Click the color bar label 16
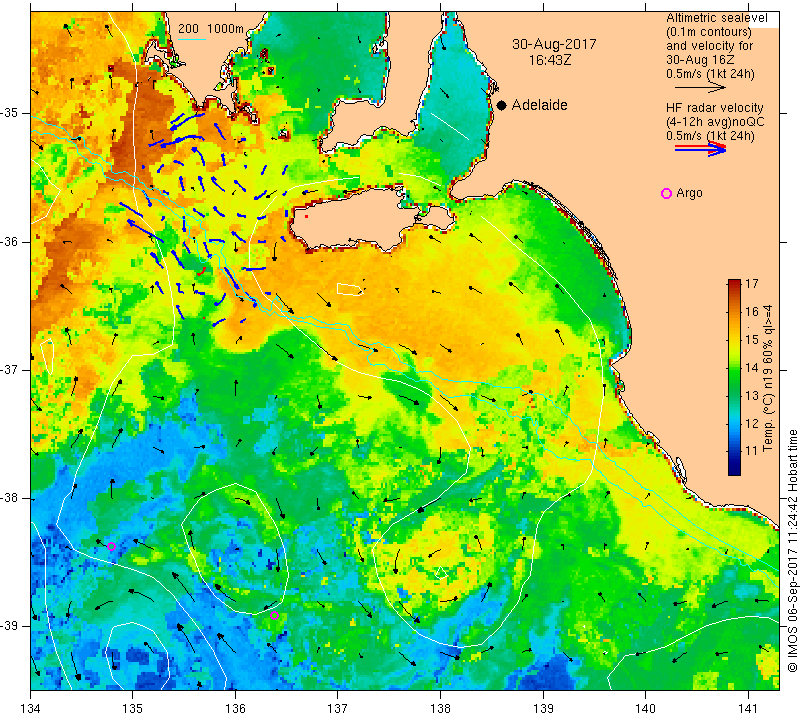Screen dimensions: 800x720 (x=752, y=311)
